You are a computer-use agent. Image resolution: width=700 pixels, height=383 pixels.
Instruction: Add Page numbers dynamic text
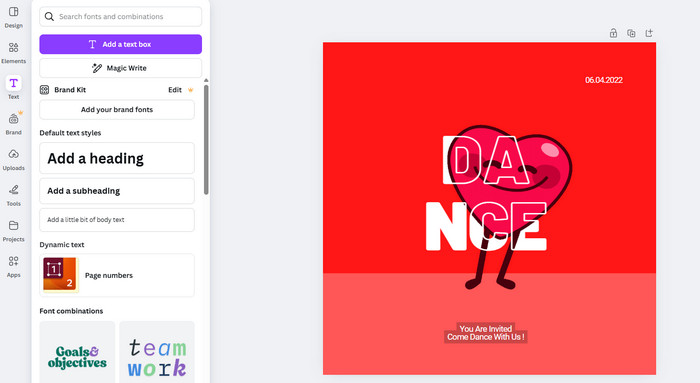pyautogui.click(x=117, y=275)
